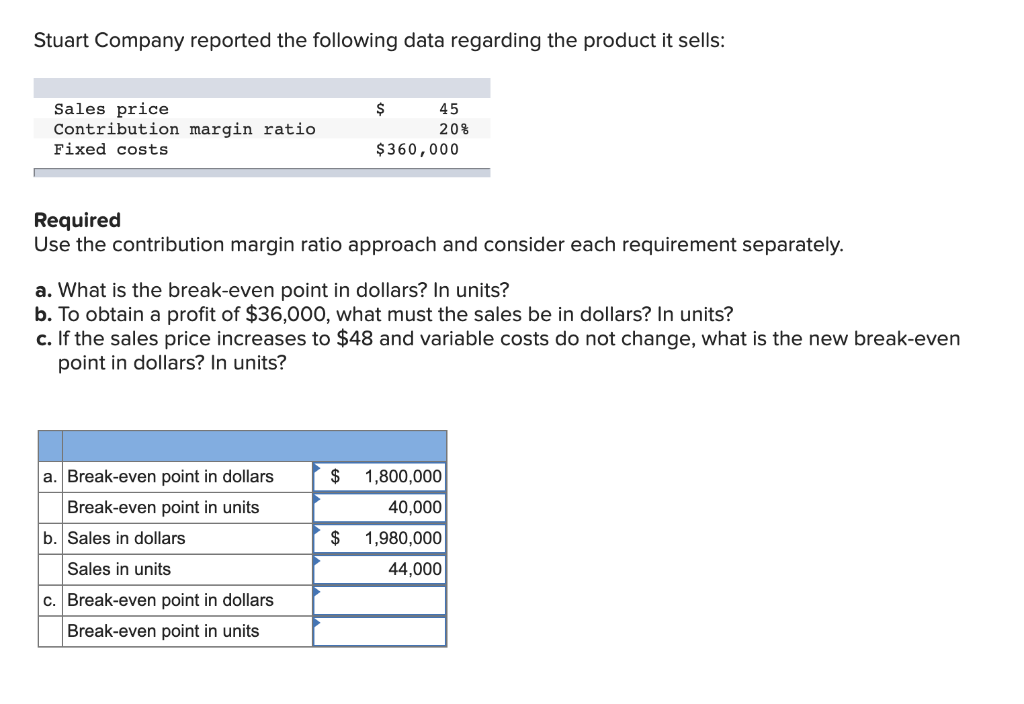Click the "Fixed costs" data row label
Screen dimensions: 1024x704
click(x=111, y=150)
